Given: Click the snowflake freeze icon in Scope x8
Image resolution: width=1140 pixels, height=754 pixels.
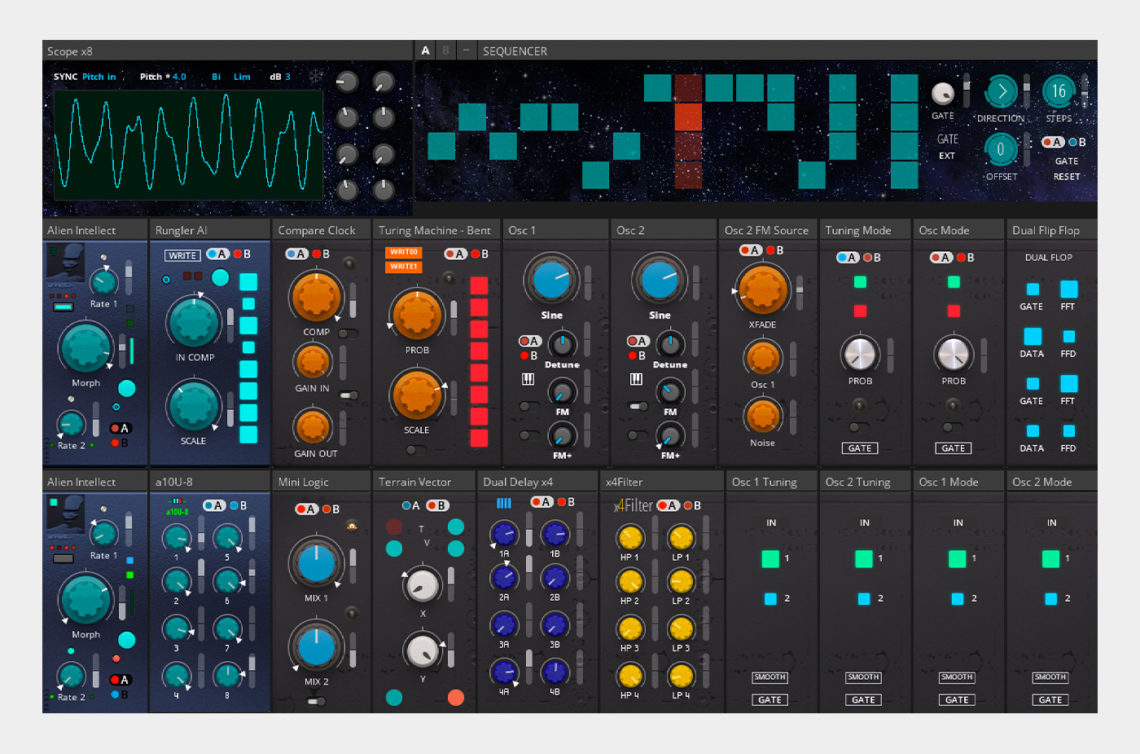Looking at the screenshot, I should click(x=315, y=77).
